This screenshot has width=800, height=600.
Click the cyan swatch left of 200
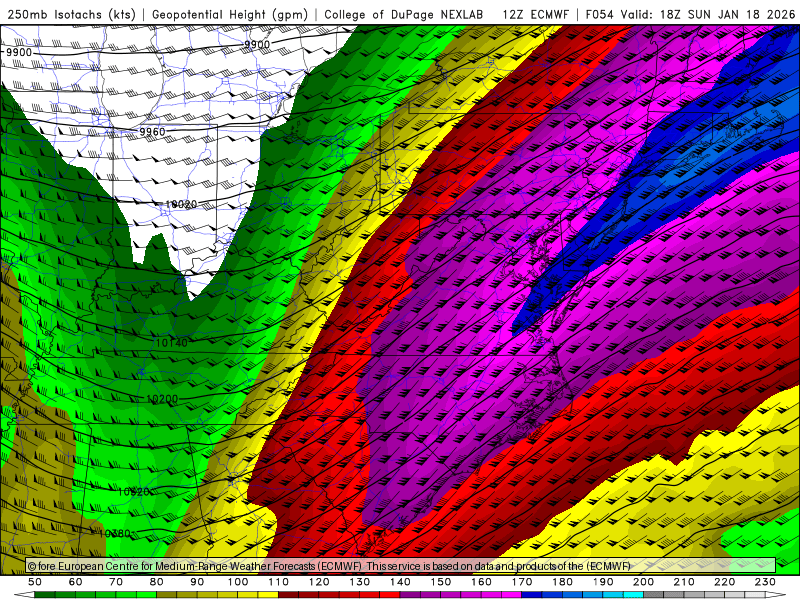coord(634,595)
